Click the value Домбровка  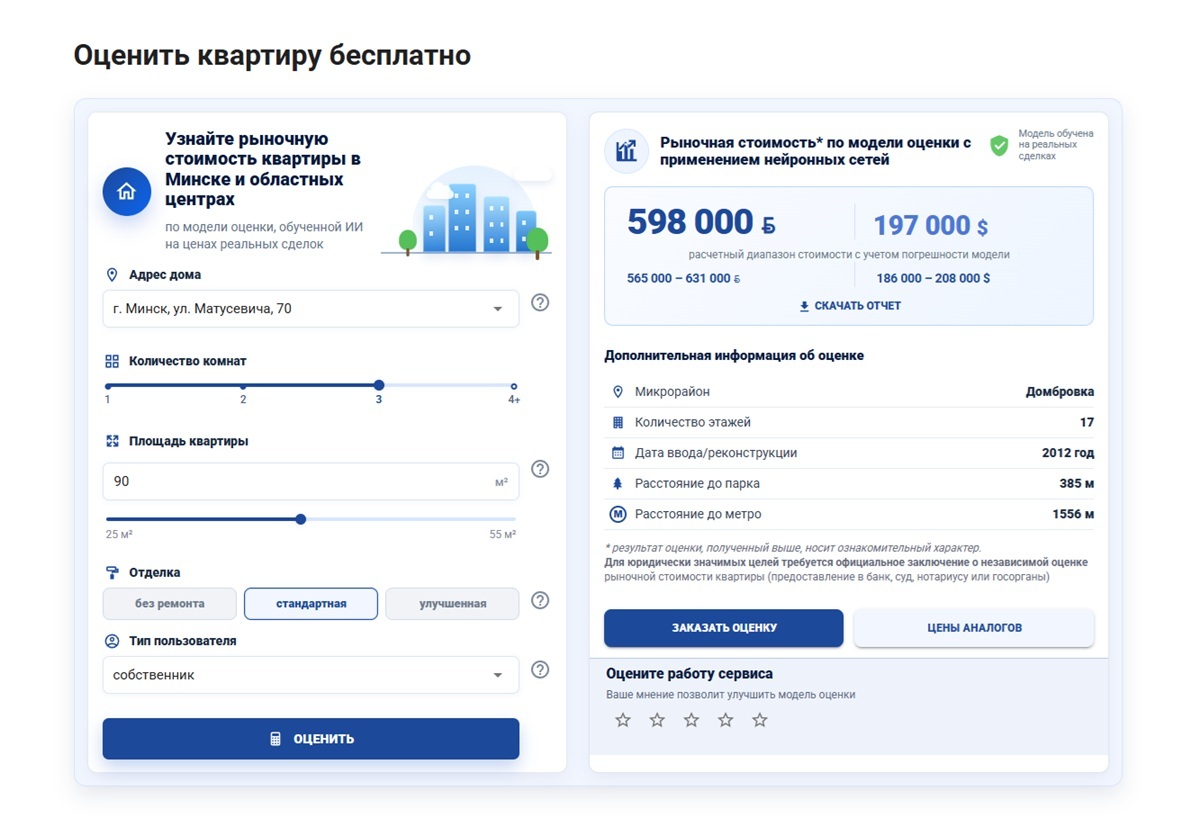1060,392
